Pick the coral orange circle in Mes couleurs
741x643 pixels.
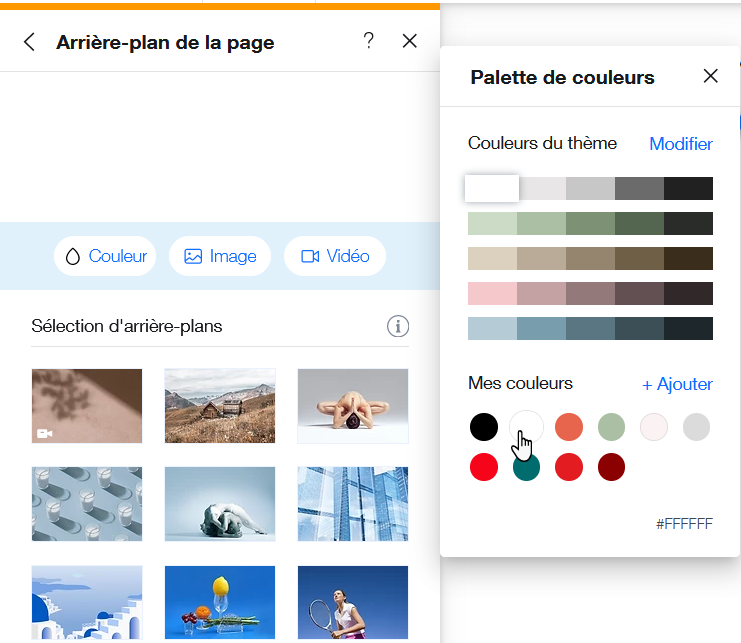569,427
